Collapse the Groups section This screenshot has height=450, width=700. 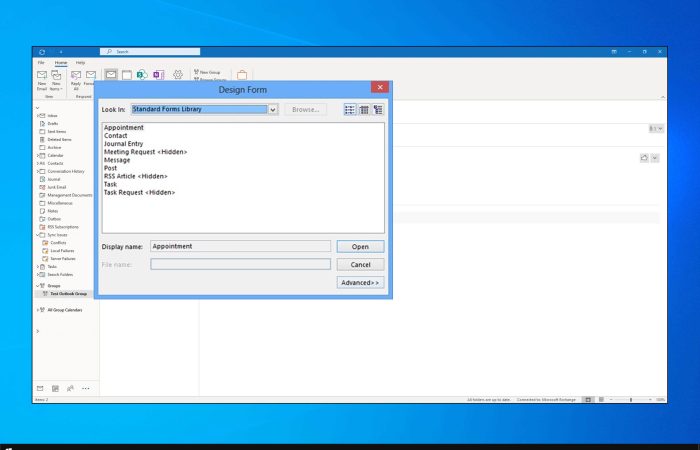38,286
